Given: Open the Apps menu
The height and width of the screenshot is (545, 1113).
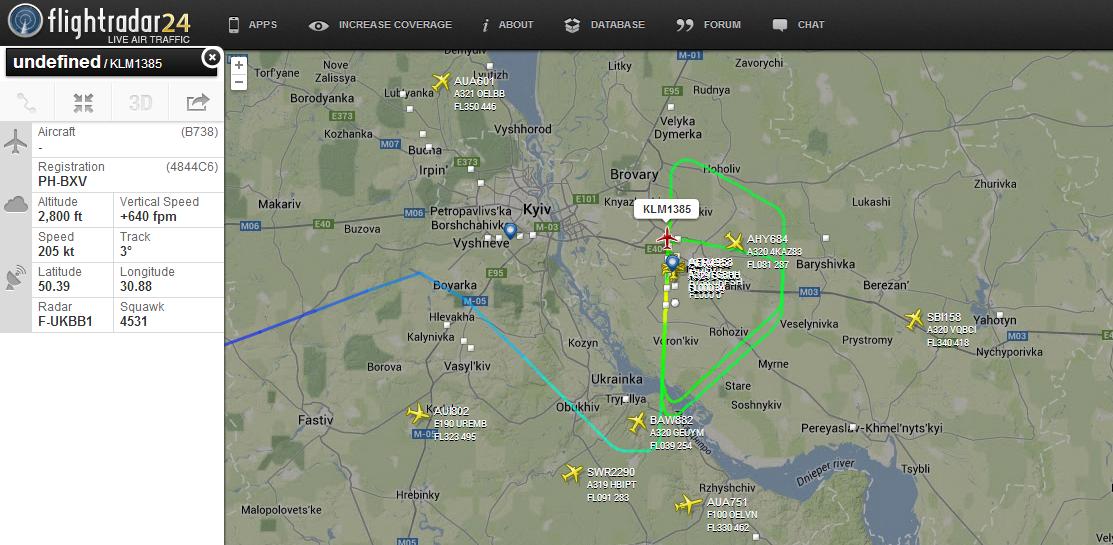Looking at the screenshot, I should pos(252,25).
